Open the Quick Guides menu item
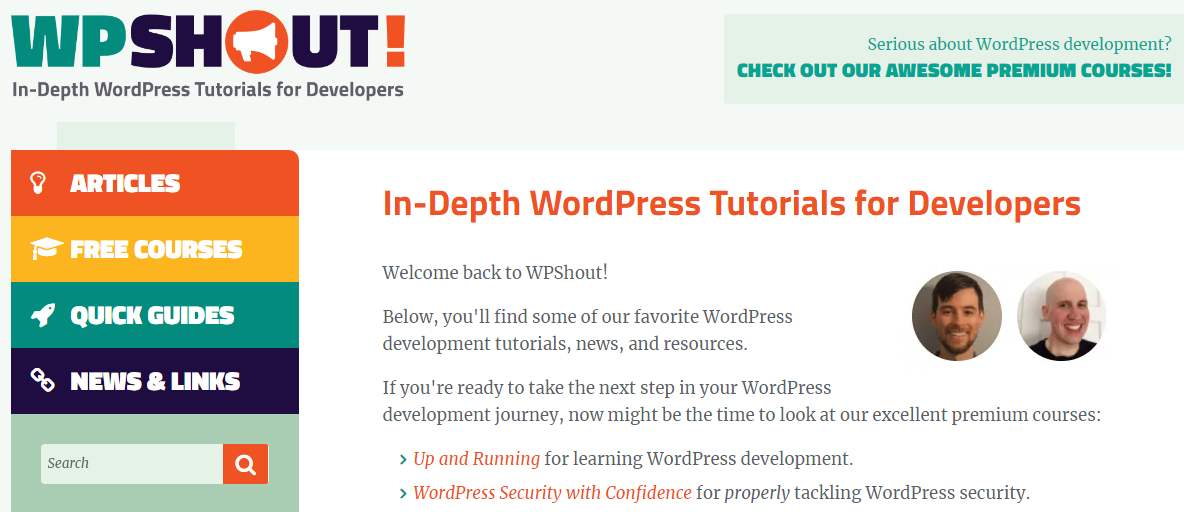This screenshot has height=512, width=1184. pos(155,315)
